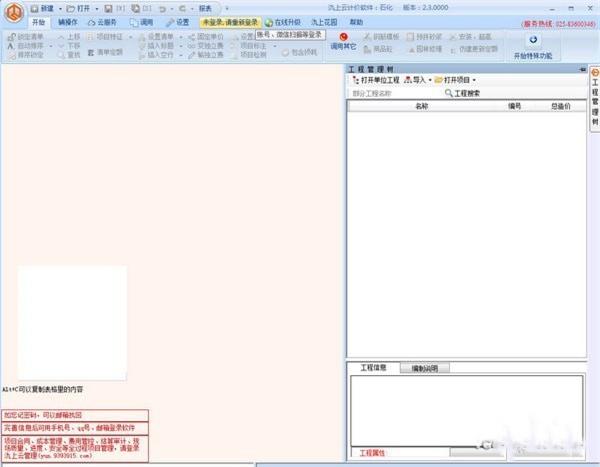Screen dimensions: 600x467
Task: Expand the 导入 dropdown arrow
Action: coord(430,80)
